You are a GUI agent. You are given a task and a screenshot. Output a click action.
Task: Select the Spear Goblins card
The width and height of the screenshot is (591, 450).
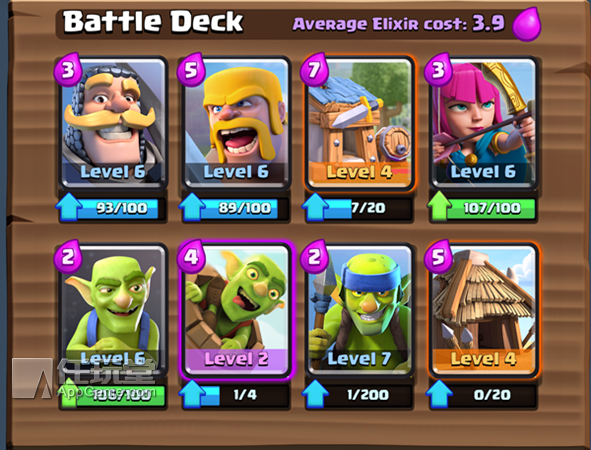pos(360,310)
